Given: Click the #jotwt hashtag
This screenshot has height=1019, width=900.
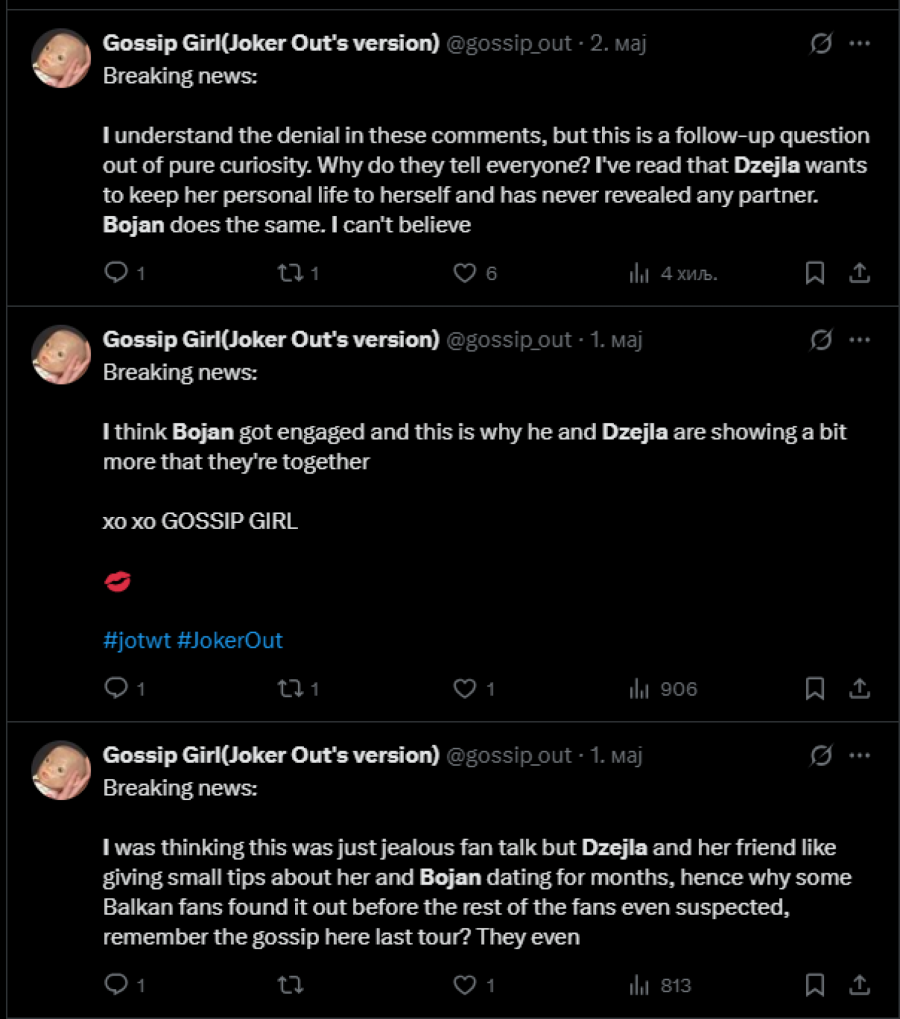Looking at the screenshot, I should pos(136,640).
